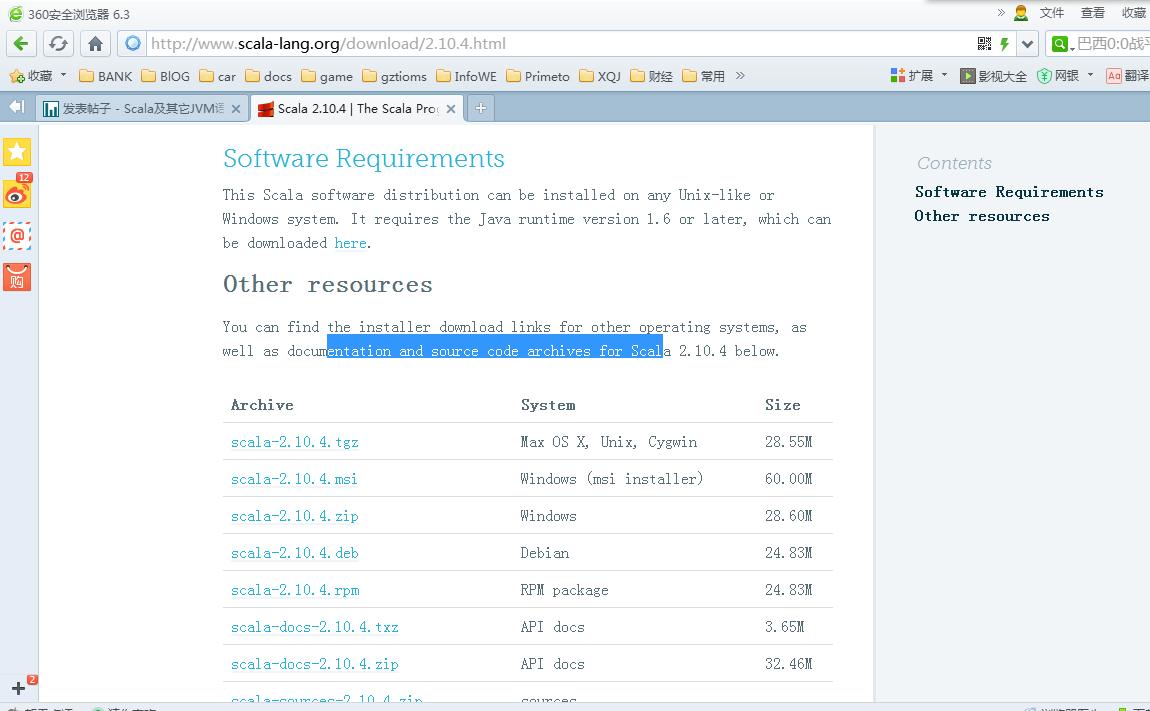Screen dimensions: 1150x711
Task: Close the 发表帖子 tab
Action: 235,109
